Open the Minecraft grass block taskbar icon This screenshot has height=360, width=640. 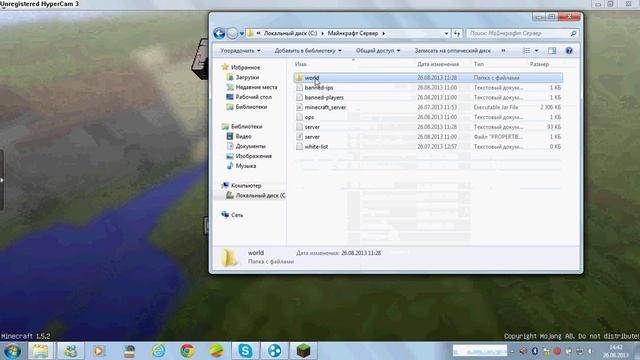click(304, 351)
